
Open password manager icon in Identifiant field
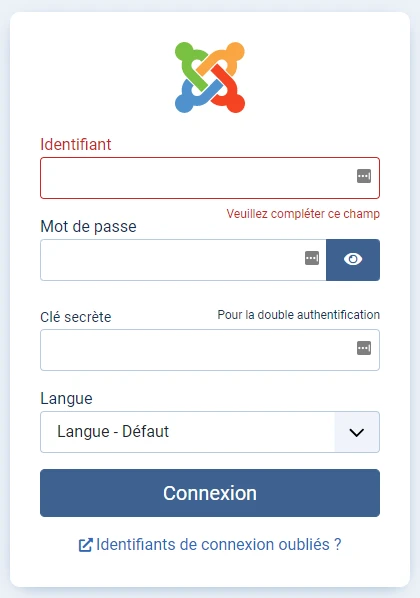point(364,176)
